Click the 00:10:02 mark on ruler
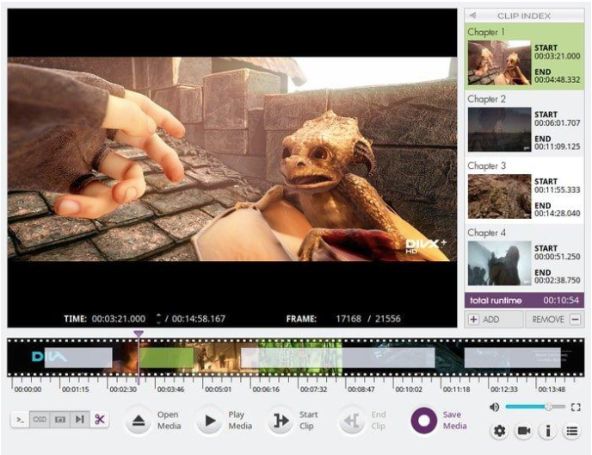The width and height of the screenshot is (592, 455). click(409, 389)
